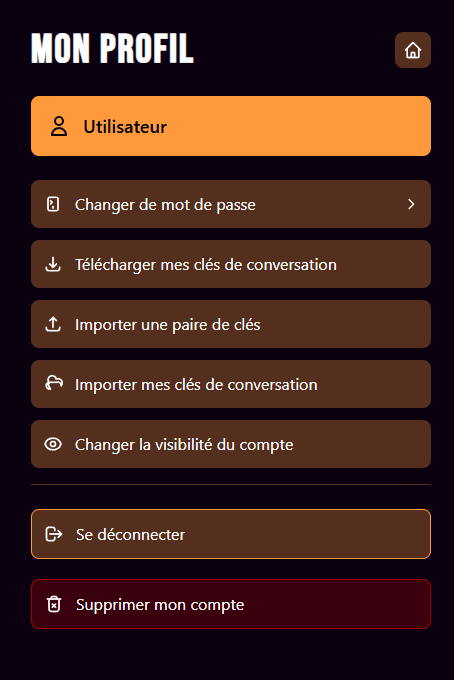
Task: Click the user silhouette icon
Action: click(x=59, y=126)
